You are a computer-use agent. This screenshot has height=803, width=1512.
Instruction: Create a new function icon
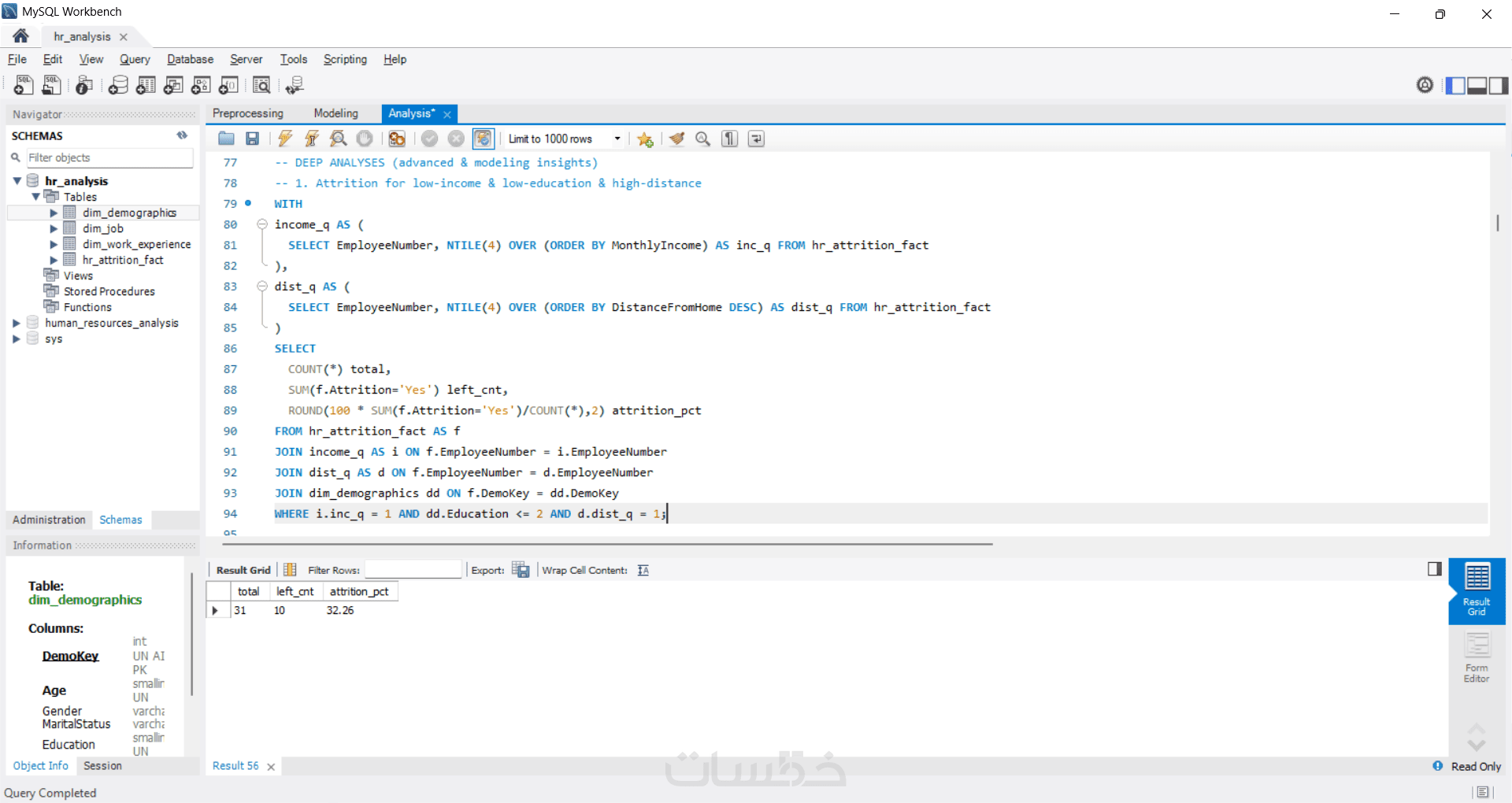point(228,85)
